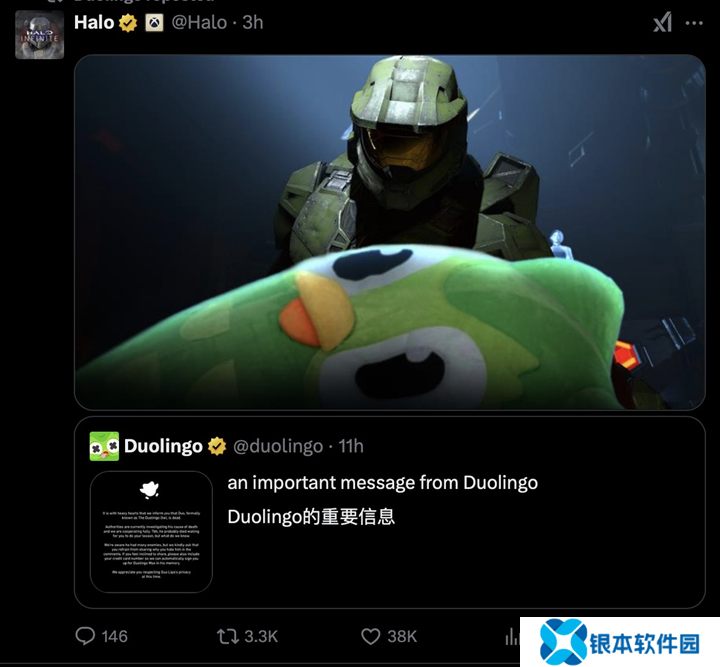This screenshot has height=667, width=720.
Task: Click the Xbox affiliate badge next to Halo
Action: coord(154,22)
